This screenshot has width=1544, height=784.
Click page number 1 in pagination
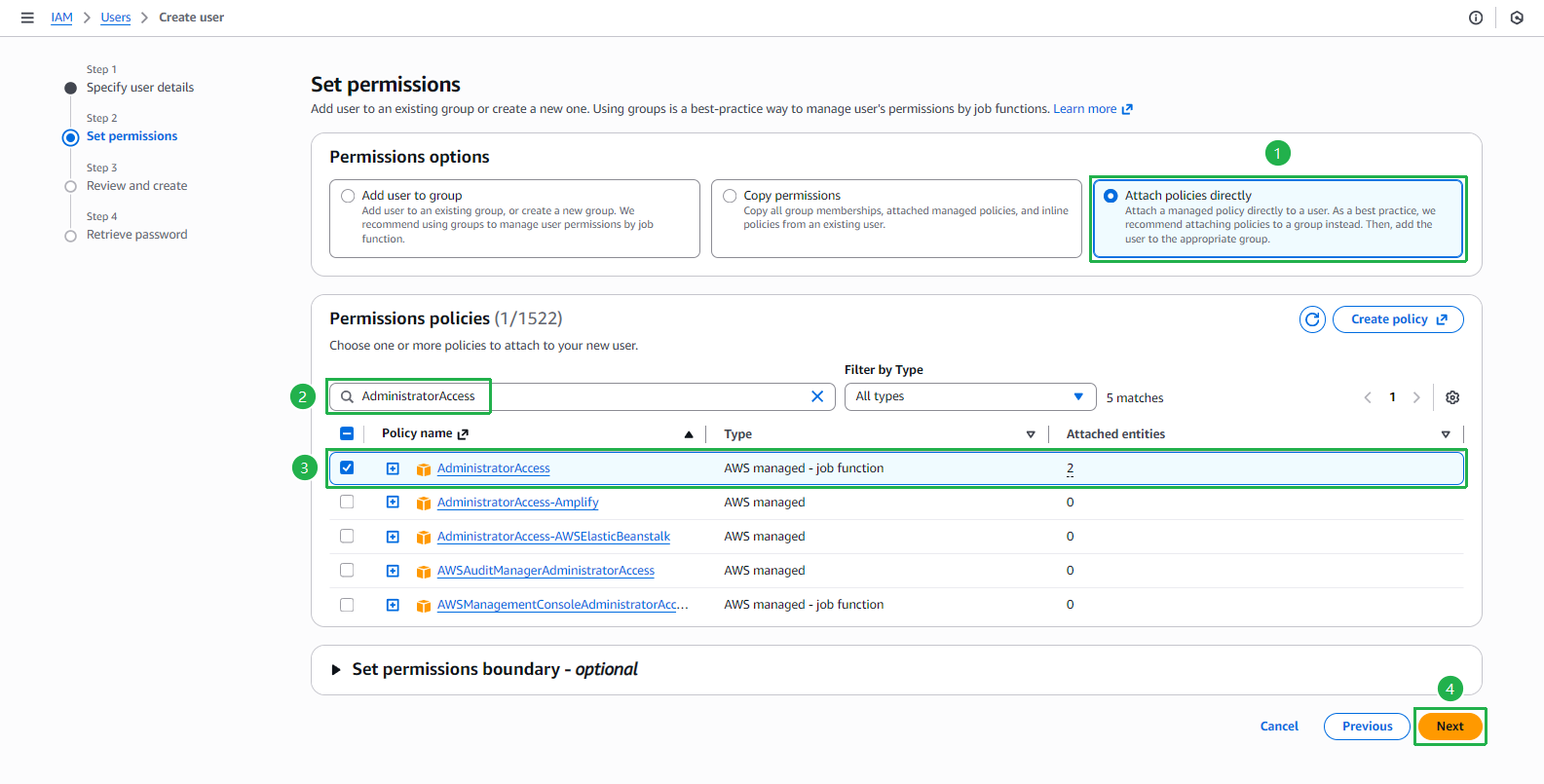tap(1392, 397)
